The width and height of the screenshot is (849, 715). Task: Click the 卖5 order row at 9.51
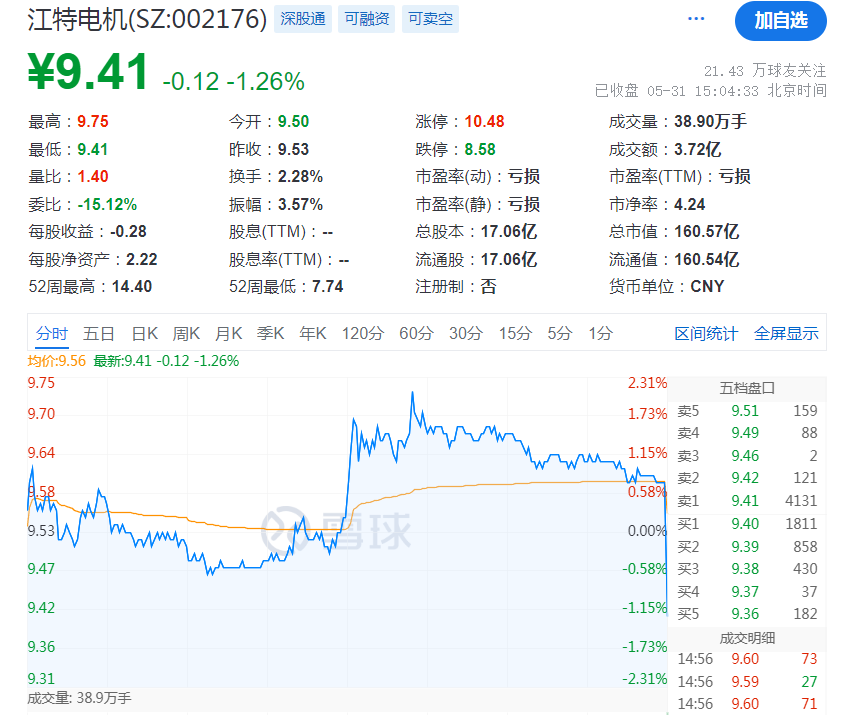(x=747, y=411)
